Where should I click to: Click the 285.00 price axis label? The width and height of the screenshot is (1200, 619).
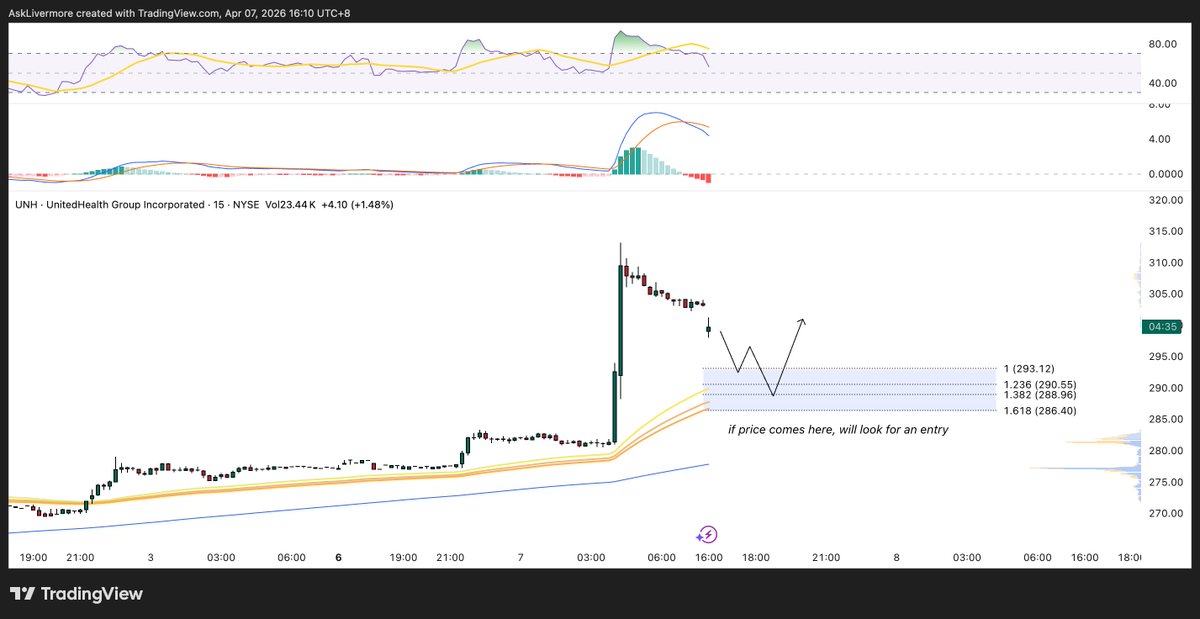point(1165,419)
